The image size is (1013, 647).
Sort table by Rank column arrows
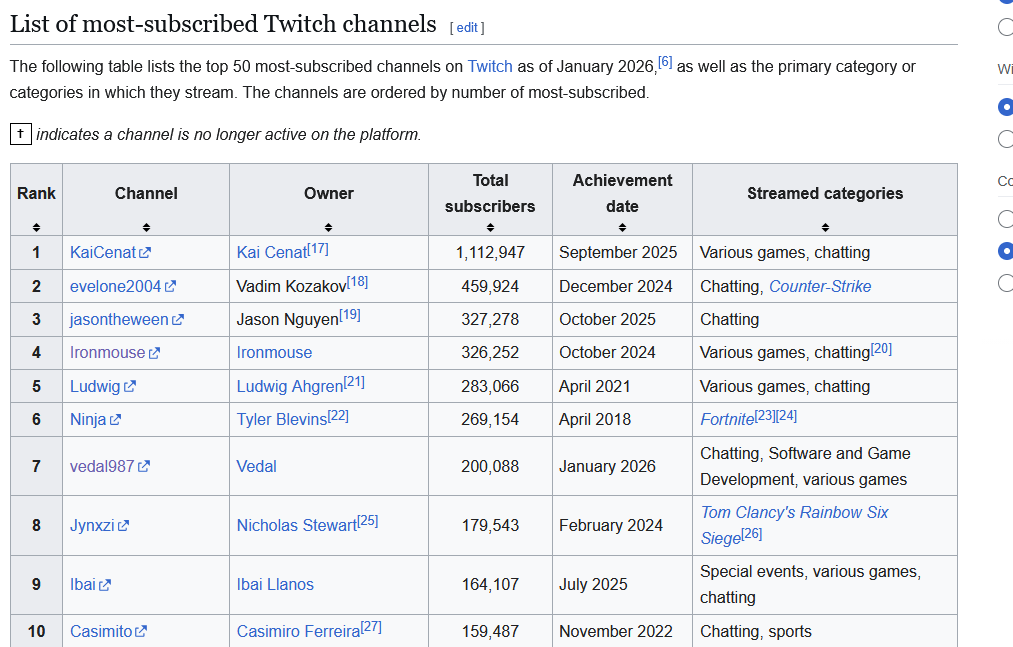36,228
